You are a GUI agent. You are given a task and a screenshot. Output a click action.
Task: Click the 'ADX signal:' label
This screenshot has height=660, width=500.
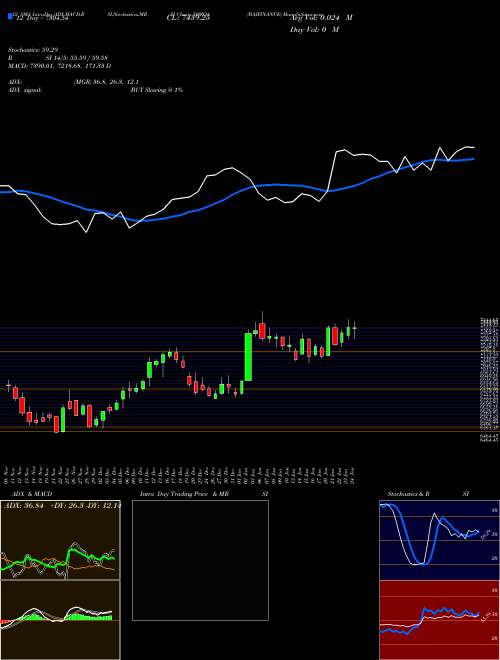coord(25,90)
